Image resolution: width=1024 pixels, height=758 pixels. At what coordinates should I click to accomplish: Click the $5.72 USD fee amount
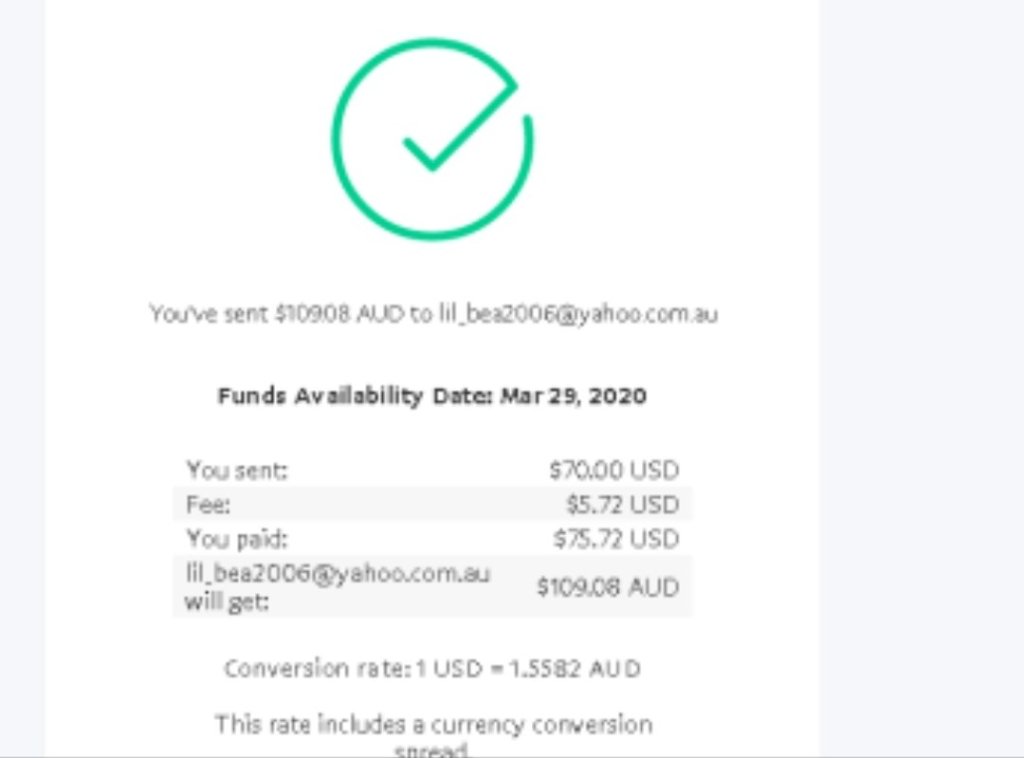[x=621, y=504]
